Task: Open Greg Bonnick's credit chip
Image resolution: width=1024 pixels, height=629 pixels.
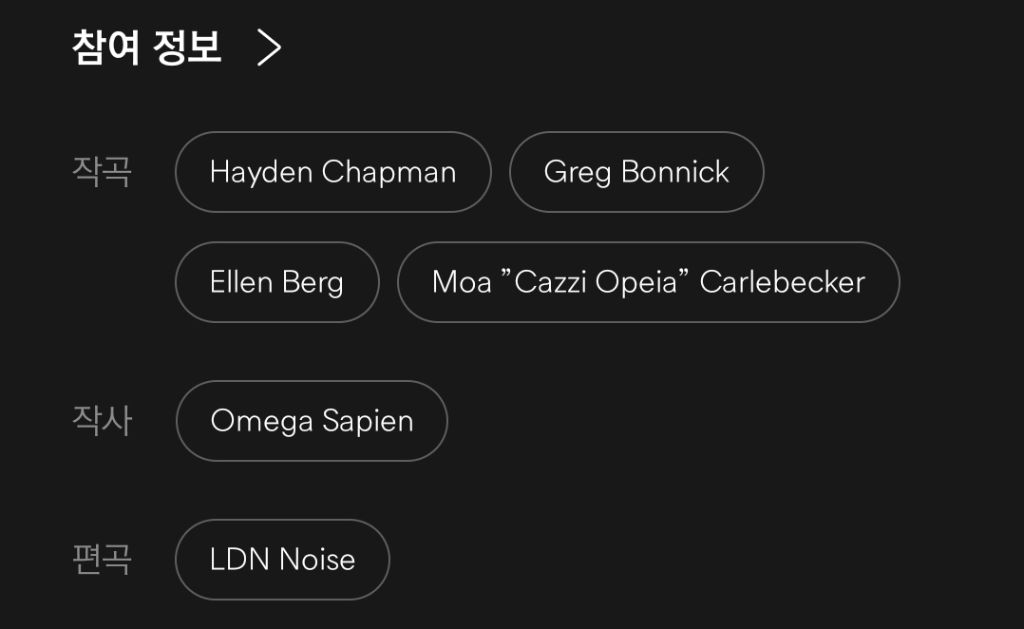Action: click(x=636, y=172)
